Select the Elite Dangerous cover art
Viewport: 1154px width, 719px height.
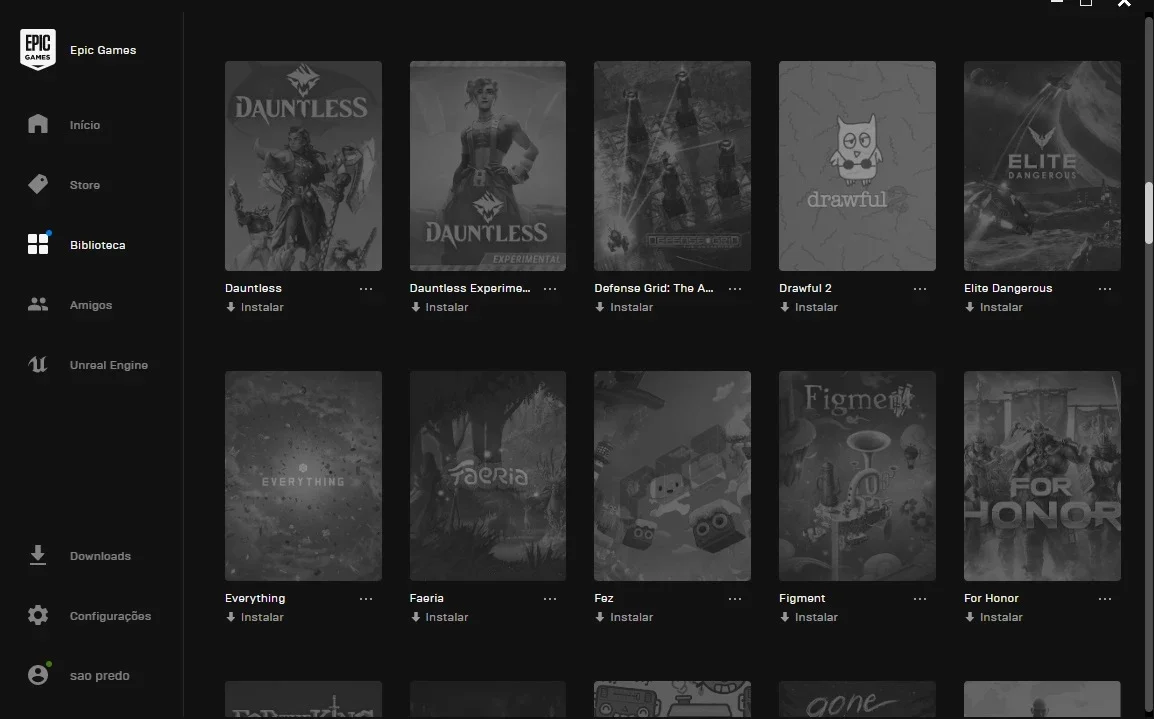pyautogui.click(x=1042, y=166)
